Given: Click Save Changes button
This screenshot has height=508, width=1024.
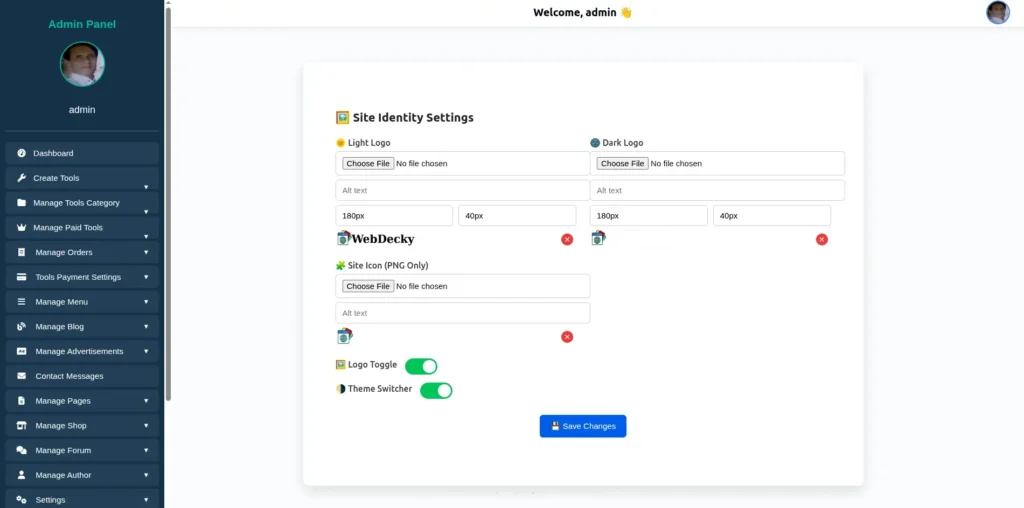Looking at the screenshot, I should point(583,426).
